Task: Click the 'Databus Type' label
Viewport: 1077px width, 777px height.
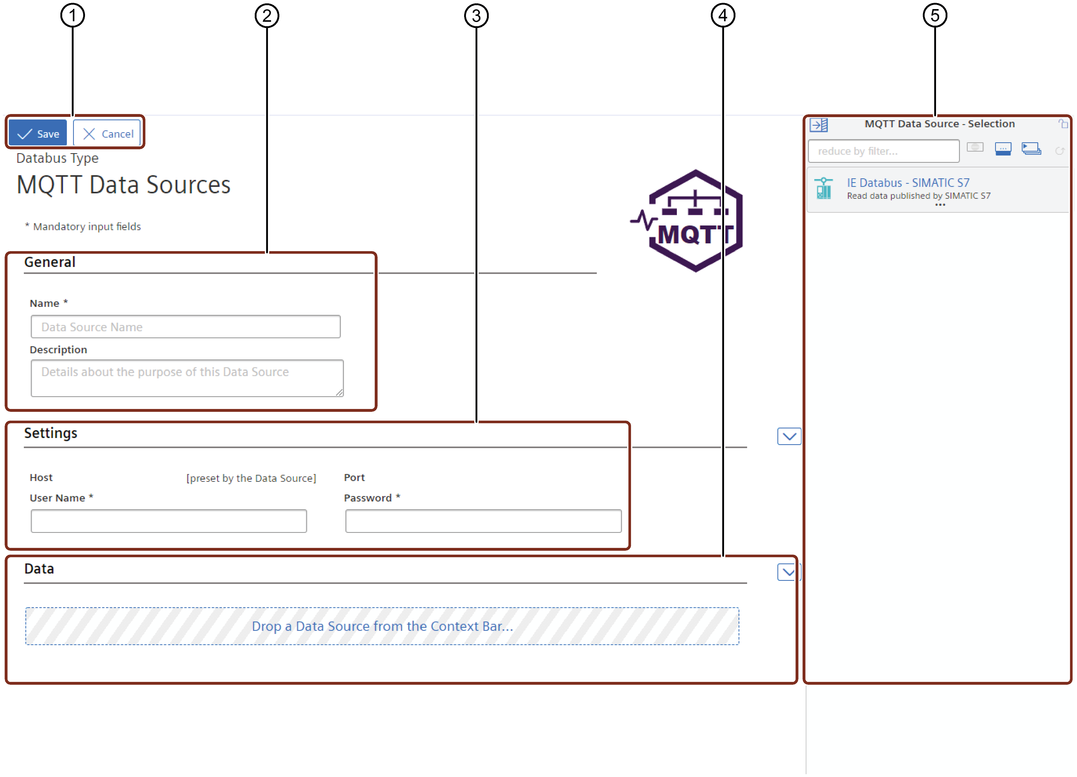Action: click(57, 158)
